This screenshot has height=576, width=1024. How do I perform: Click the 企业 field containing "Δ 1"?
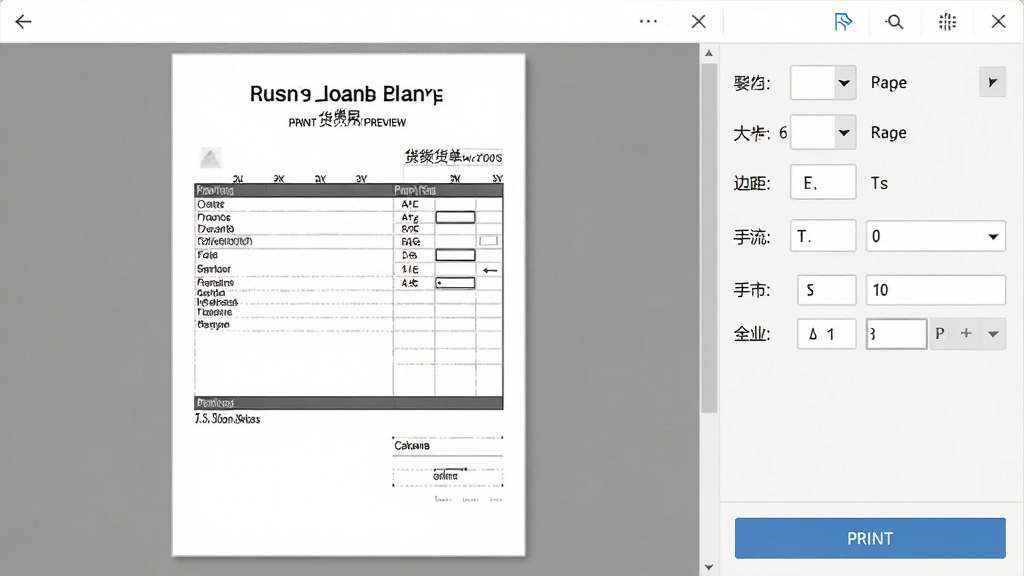coord(827,334)
